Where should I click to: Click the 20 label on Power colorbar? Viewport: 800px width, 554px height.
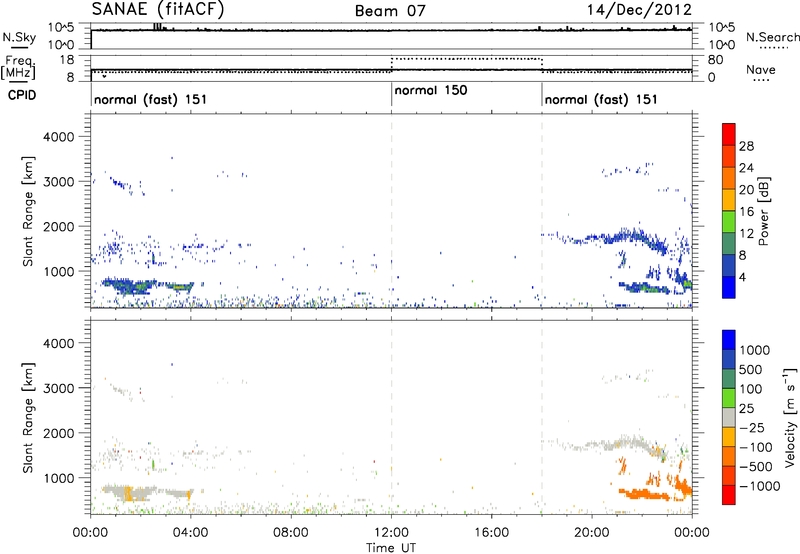(x=746, y=190)
